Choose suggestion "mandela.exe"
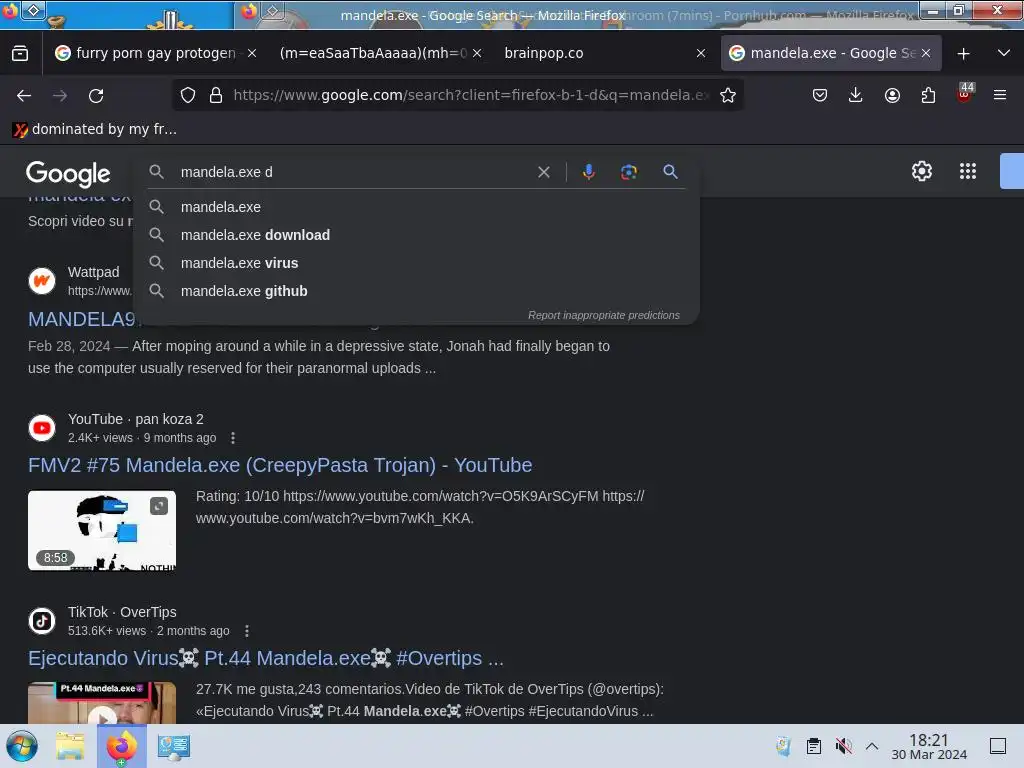This screenshot has height=768, width=1024. tap(417, 207)
